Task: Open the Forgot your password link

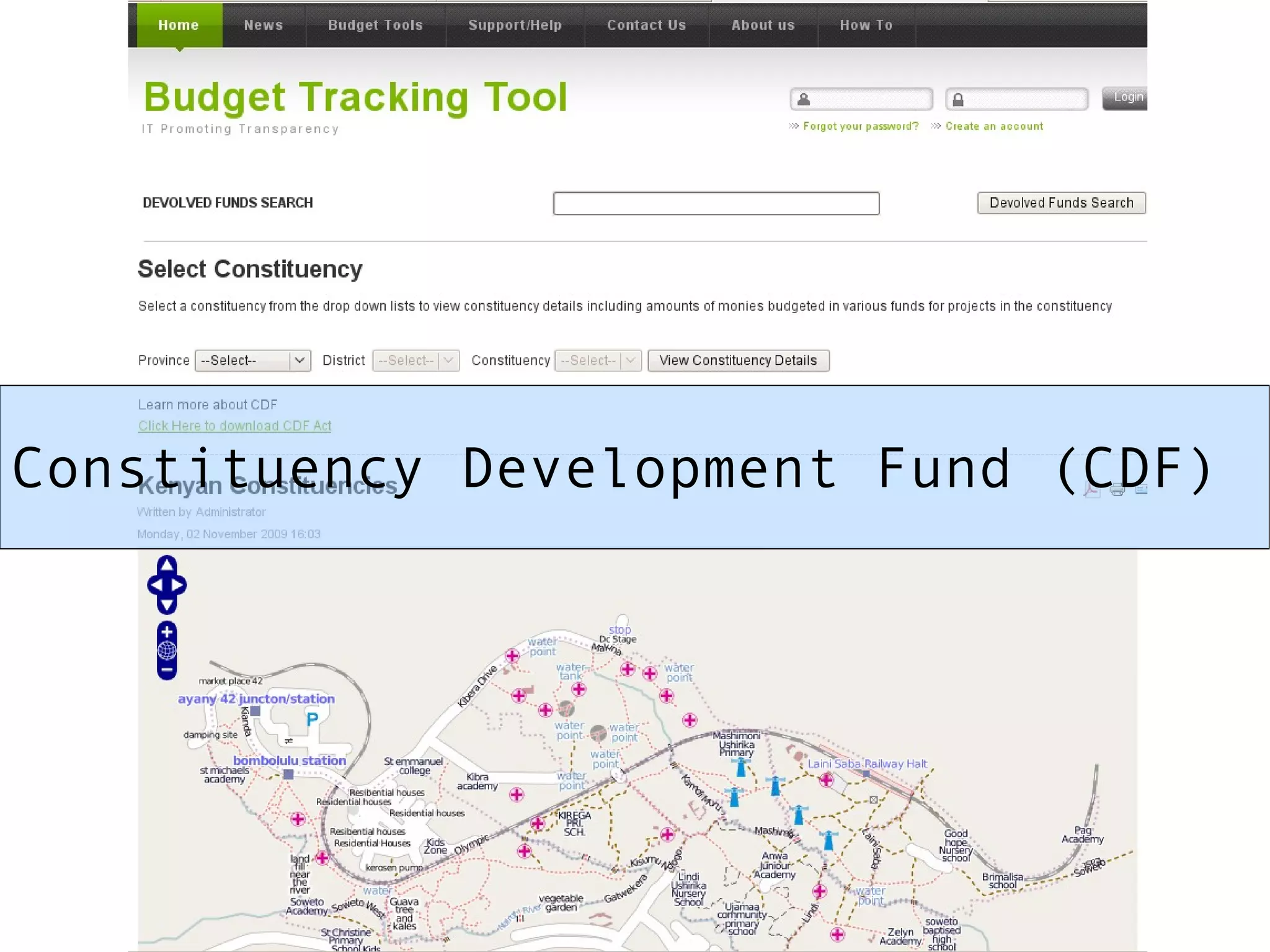Action: [x=861, y=126]
